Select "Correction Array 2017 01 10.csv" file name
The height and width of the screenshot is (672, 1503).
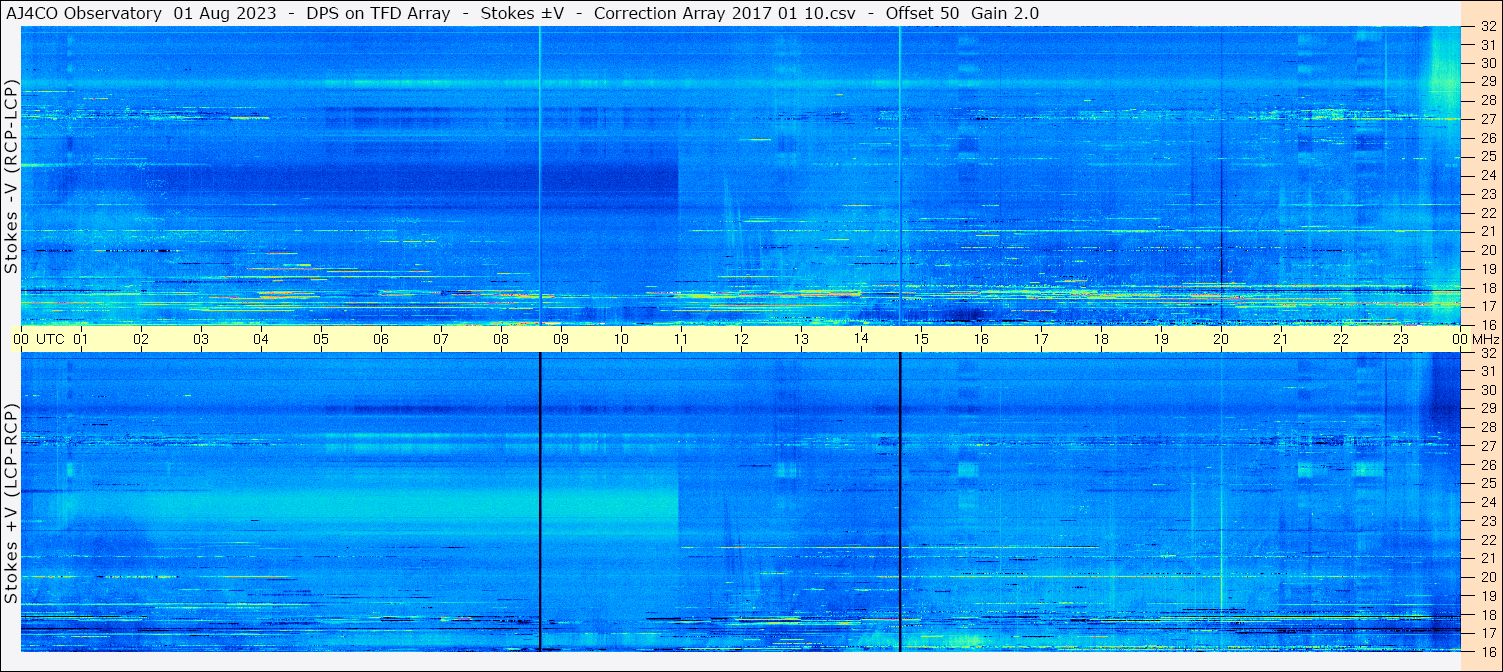(x=725, y=13)
